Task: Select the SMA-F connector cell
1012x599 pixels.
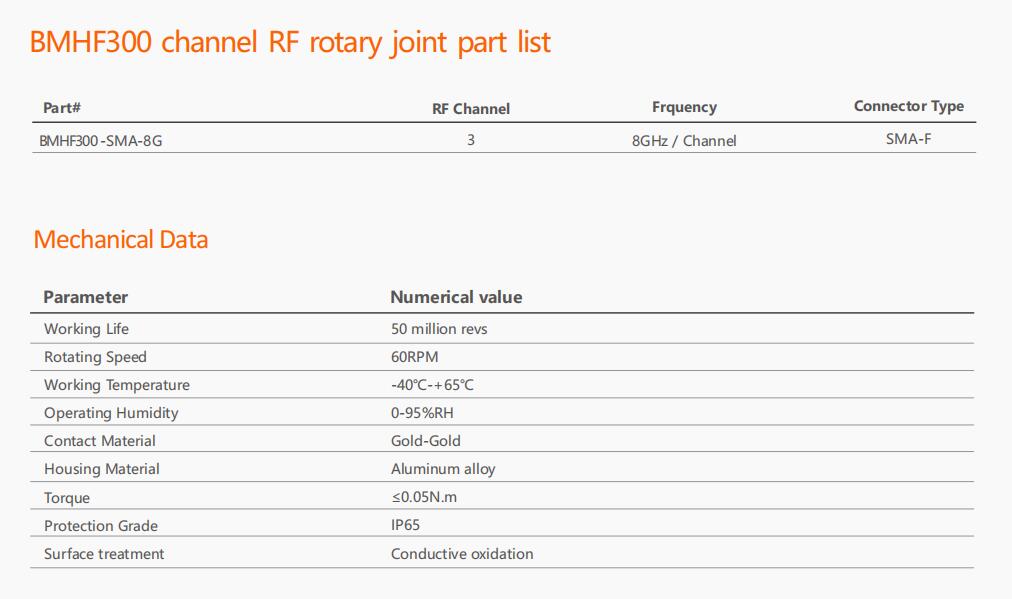Action: pyautogui.click(x=908, y=139)
